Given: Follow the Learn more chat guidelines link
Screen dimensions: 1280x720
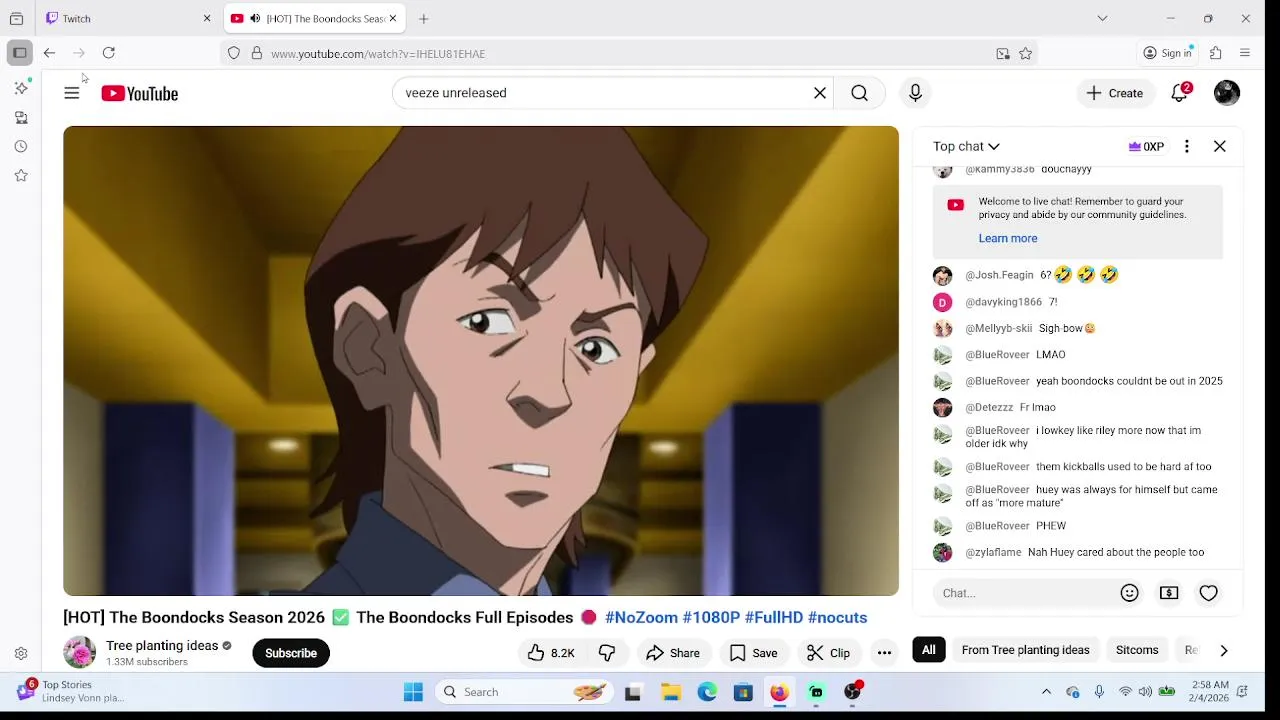Looking at the screenshot, I should coord(1008,238).
